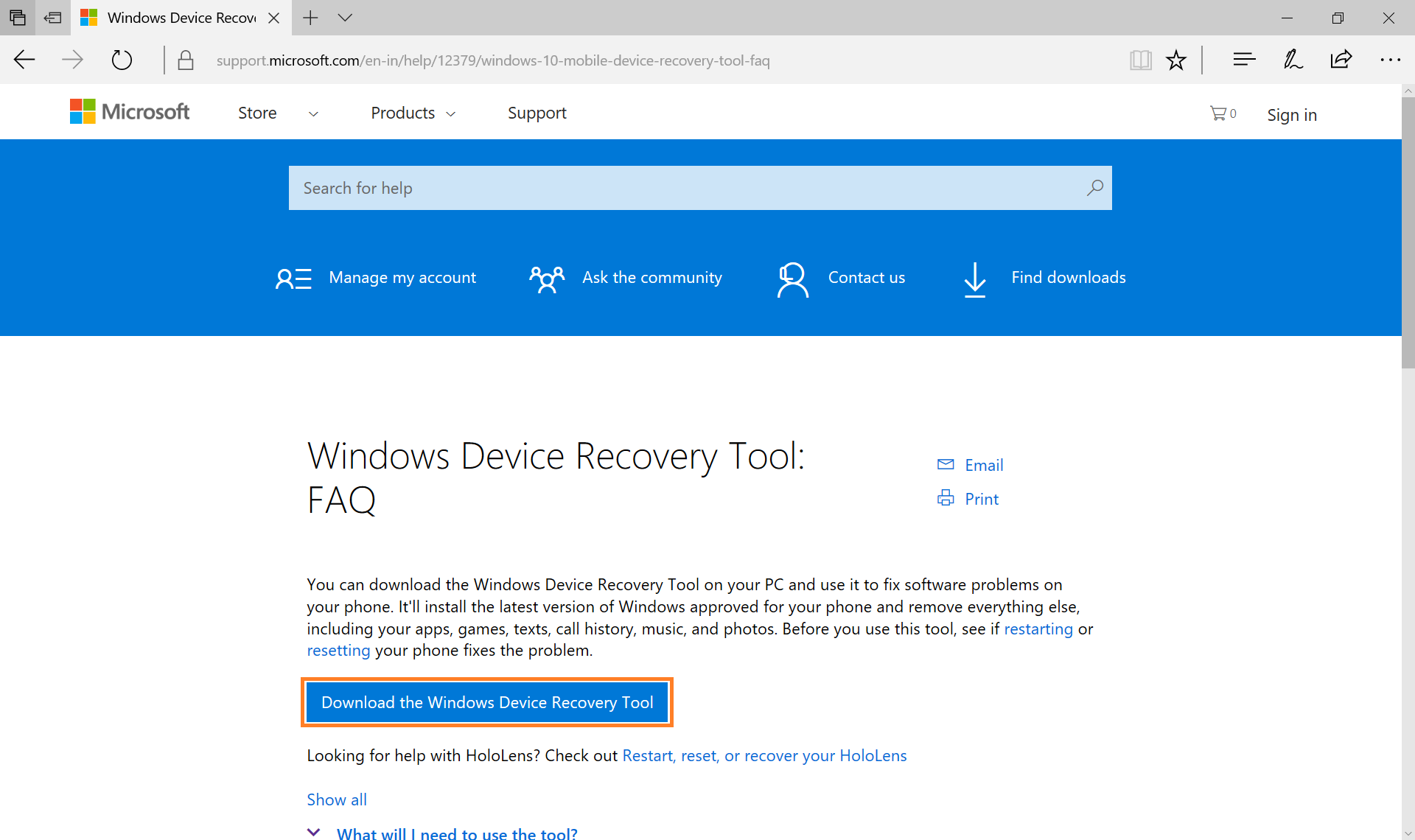Viewport: 1415px width, 840px height.
Task: Open the Contact us link
Action: (867, 278)
